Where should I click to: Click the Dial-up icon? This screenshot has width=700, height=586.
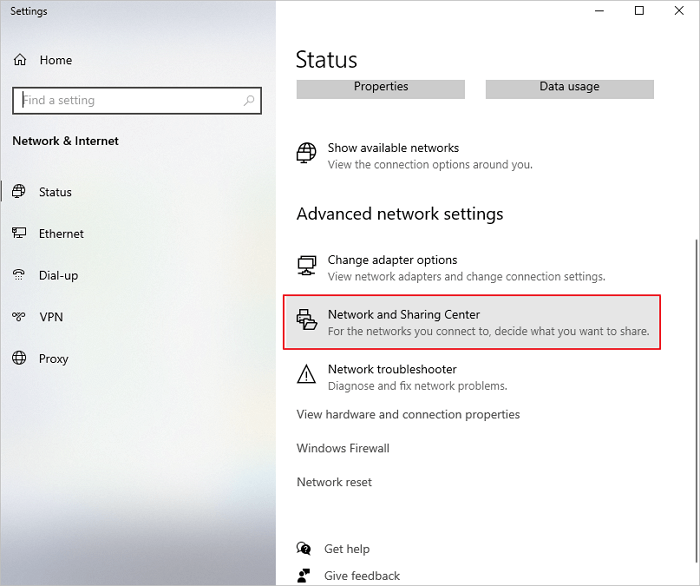pyautogui.click(x=19, y=275)
